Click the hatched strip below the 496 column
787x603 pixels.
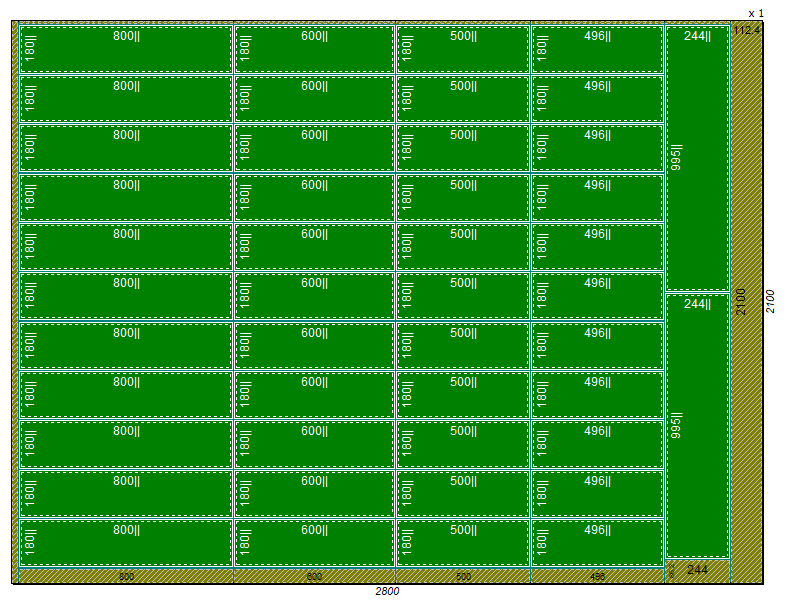click(597, 576)
